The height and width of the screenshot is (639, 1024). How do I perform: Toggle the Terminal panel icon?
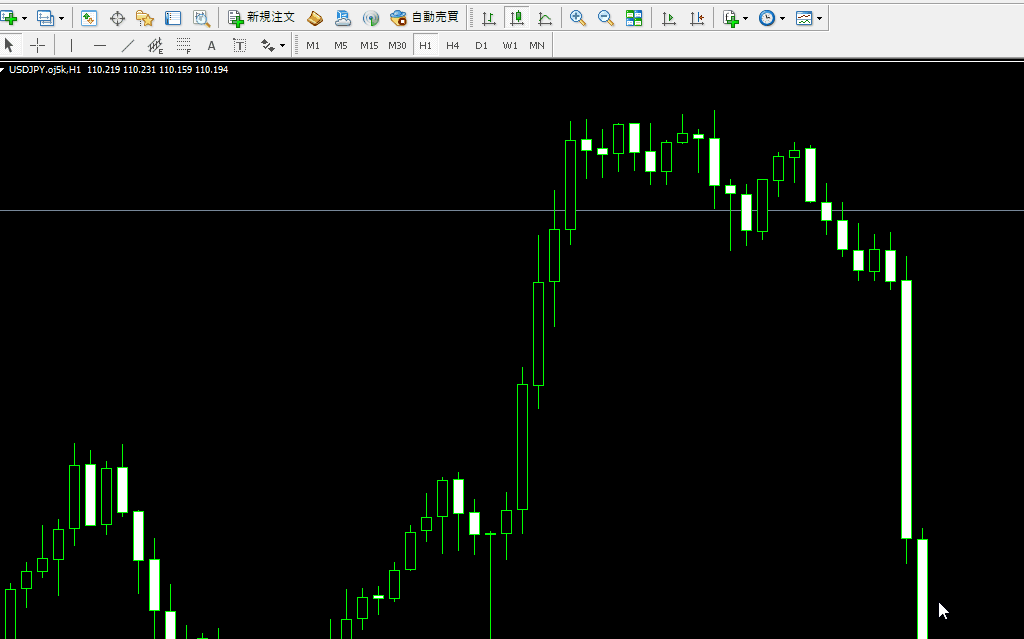click(173, 18)
